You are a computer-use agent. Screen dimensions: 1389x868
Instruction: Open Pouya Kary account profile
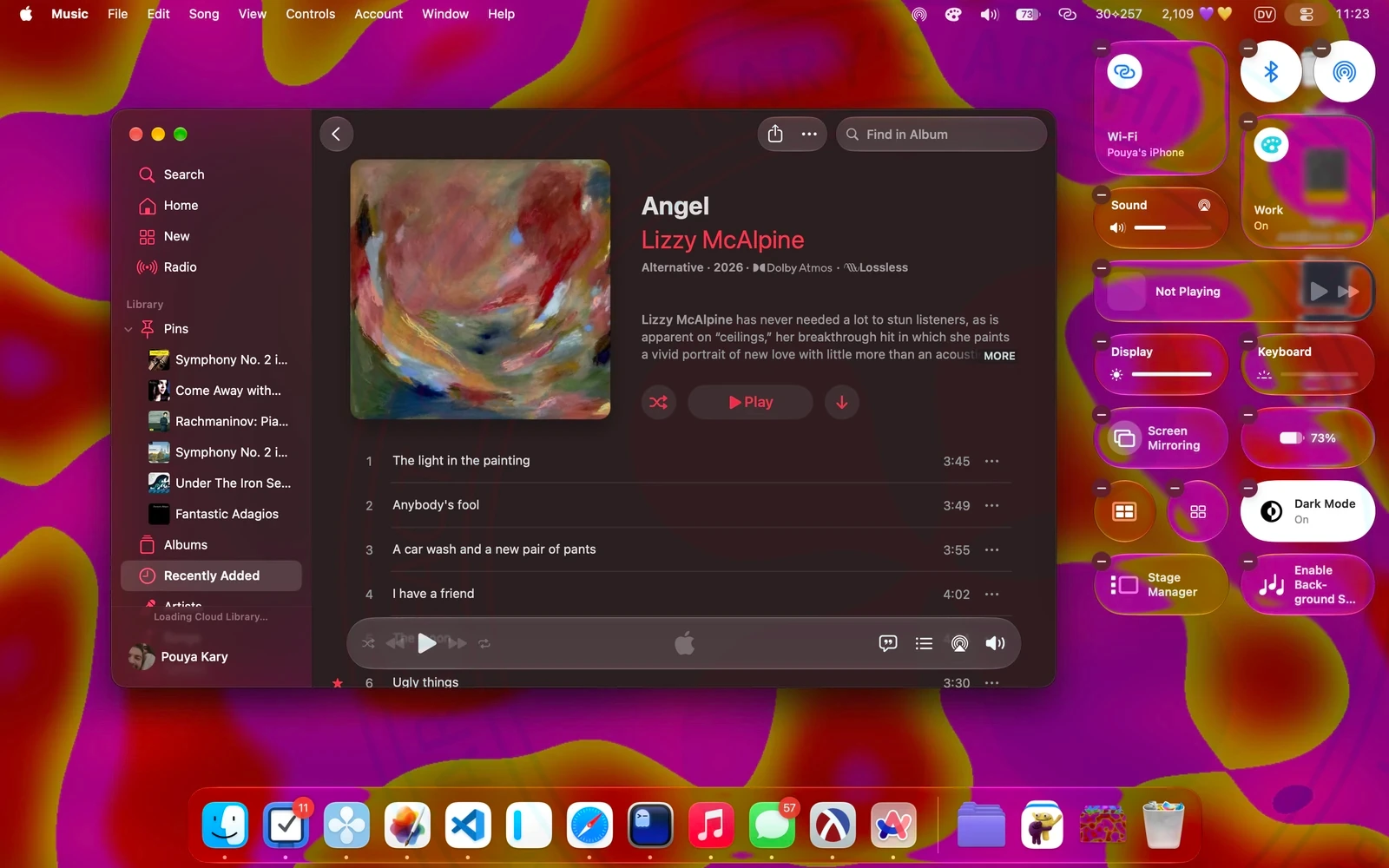click(179, 657)
